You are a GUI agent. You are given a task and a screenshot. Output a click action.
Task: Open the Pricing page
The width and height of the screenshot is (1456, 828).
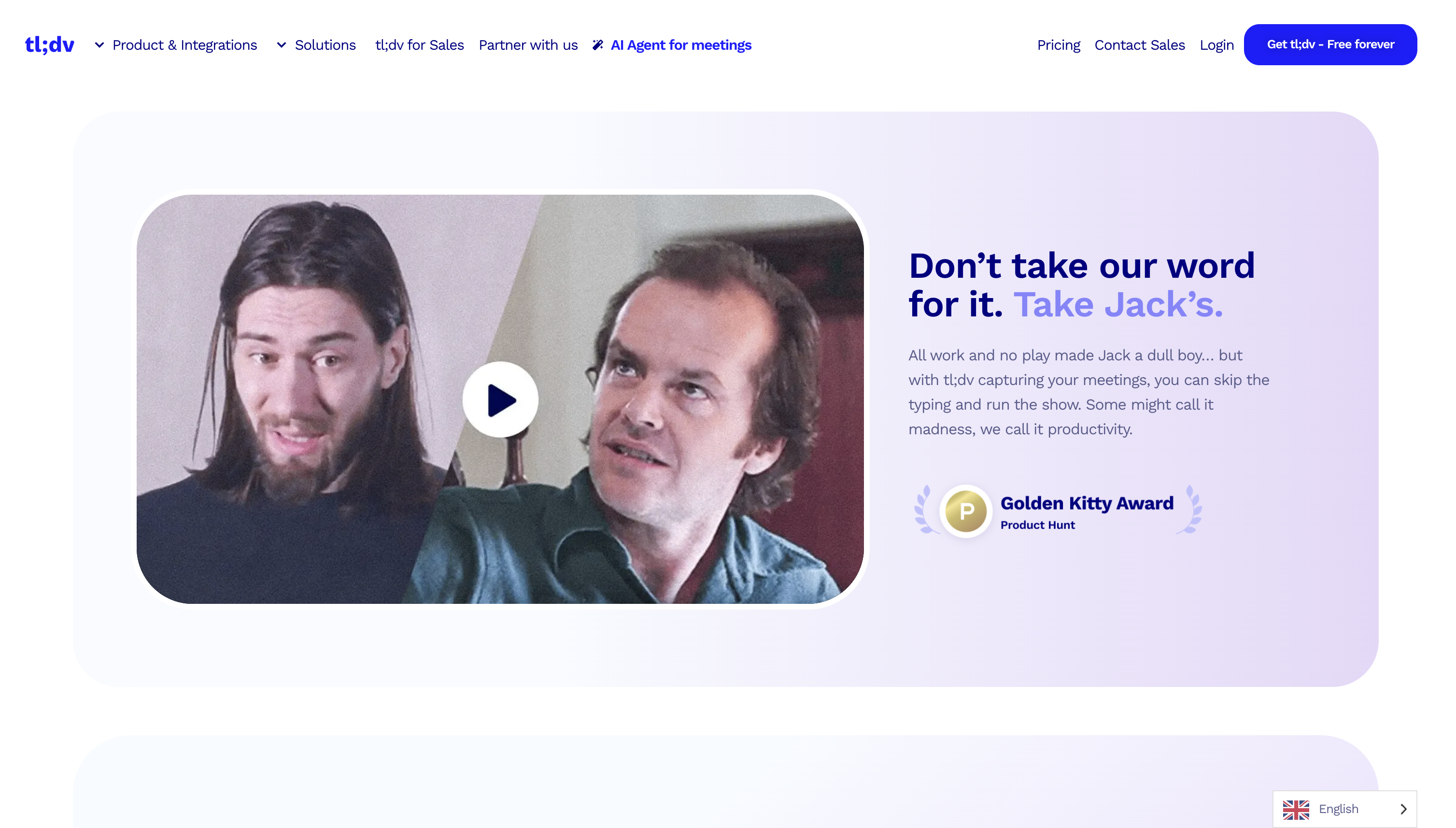1058,45
